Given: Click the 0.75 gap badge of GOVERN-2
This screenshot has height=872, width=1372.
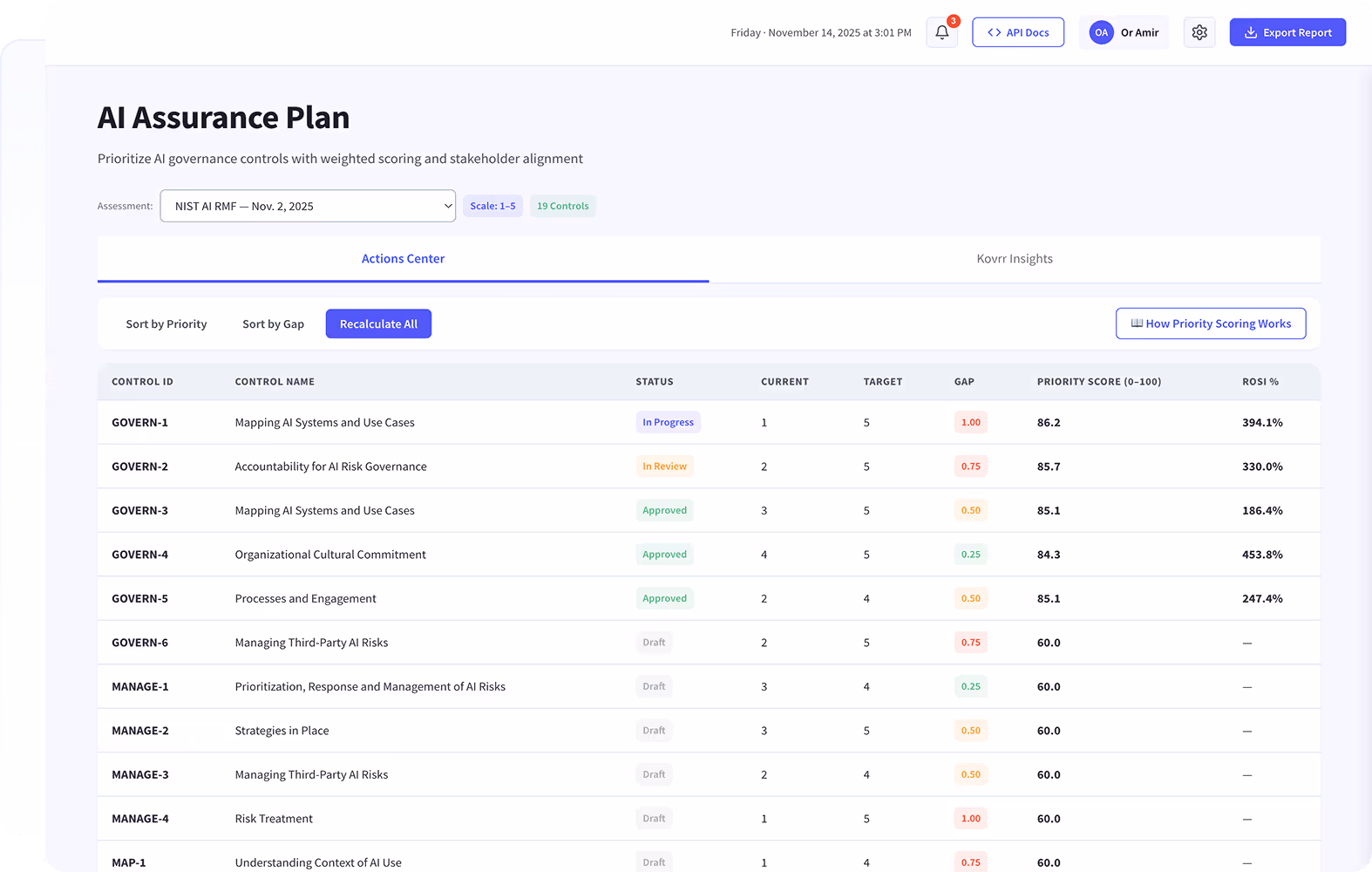Looking at the screenshot, I should point(970,467).
